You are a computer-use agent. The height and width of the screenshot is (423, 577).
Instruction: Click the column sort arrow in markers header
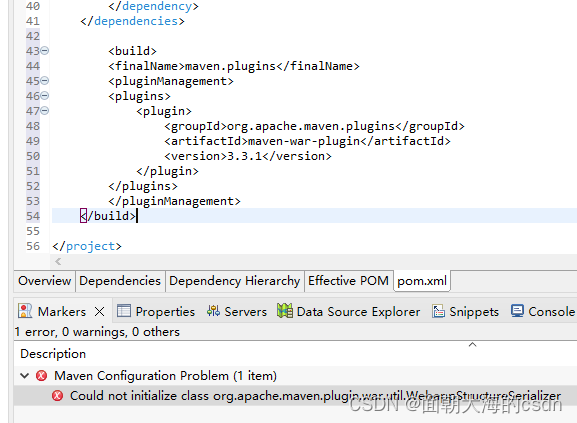472,345
